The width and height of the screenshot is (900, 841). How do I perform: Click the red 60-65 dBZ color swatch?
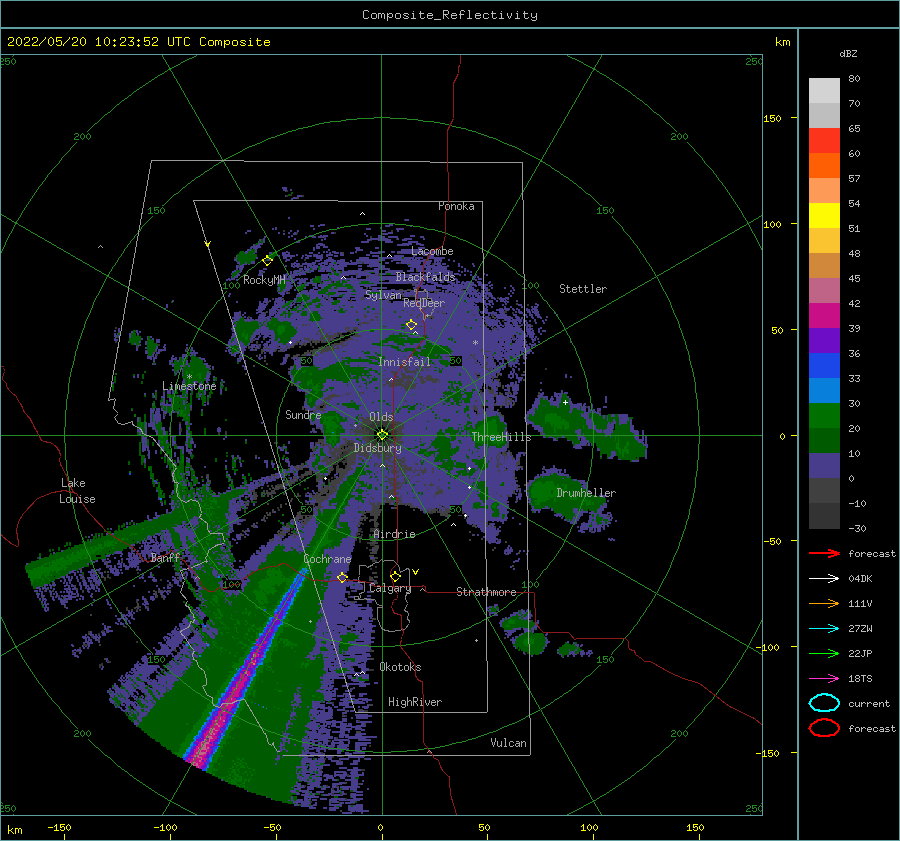point(824,141)
